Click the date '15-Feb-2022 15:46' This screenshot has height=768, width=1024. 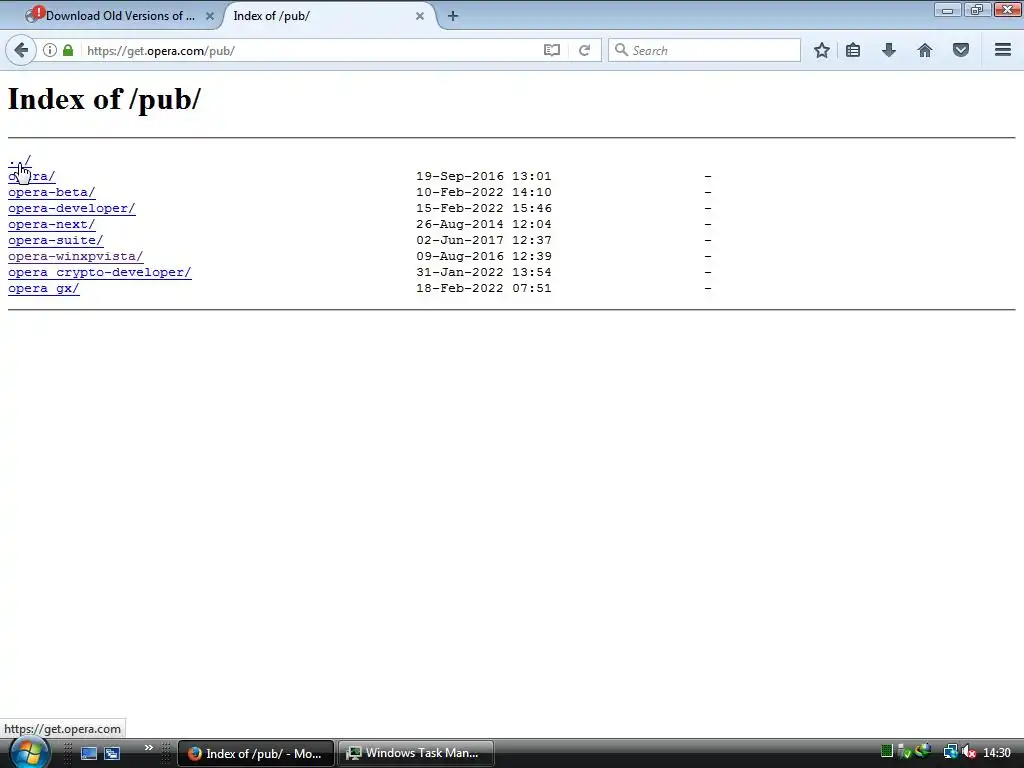point(484,208)
